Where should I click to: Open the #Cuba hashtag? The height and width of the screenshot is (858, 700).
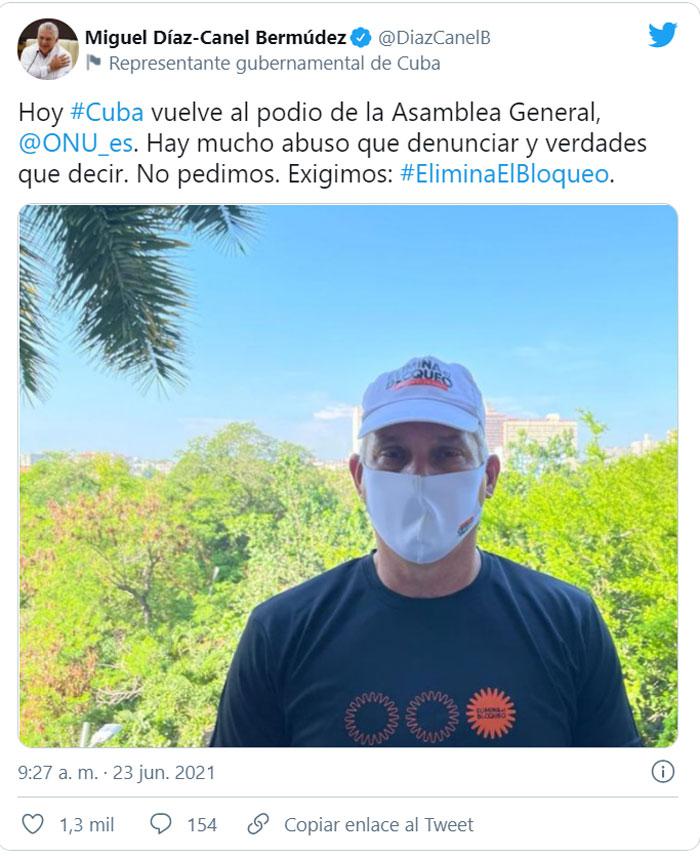(107, 112)
